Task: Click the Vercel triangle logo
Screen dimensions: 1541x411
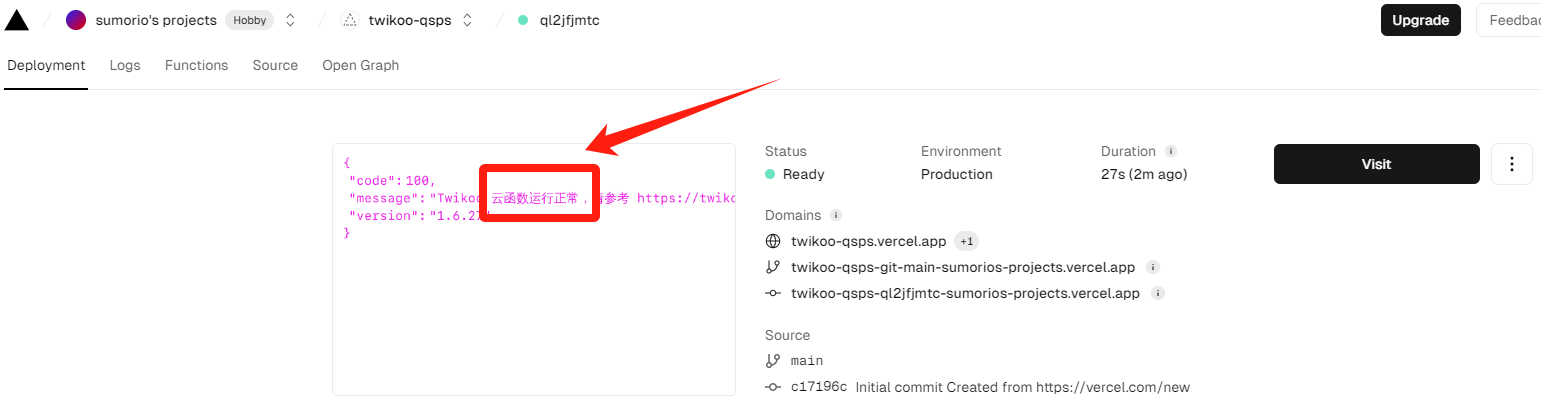Action: click(x=17, y=20)
